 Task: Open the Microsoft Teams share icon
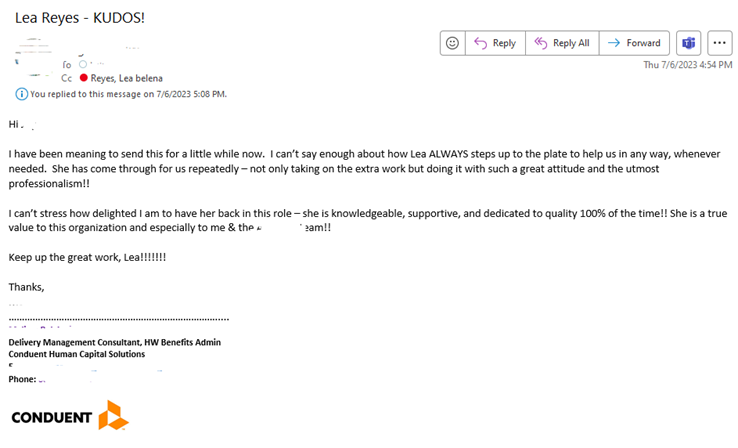(688, 43)
